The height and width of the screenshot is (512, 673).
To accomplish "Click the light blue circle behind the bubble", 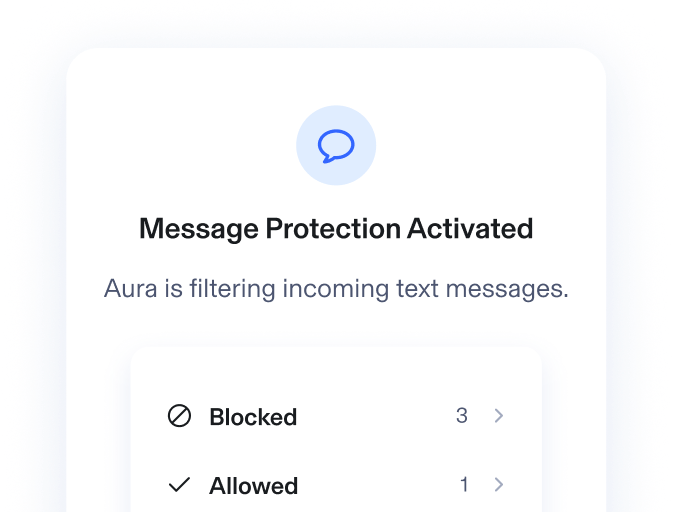I will (x=336, y=145).
